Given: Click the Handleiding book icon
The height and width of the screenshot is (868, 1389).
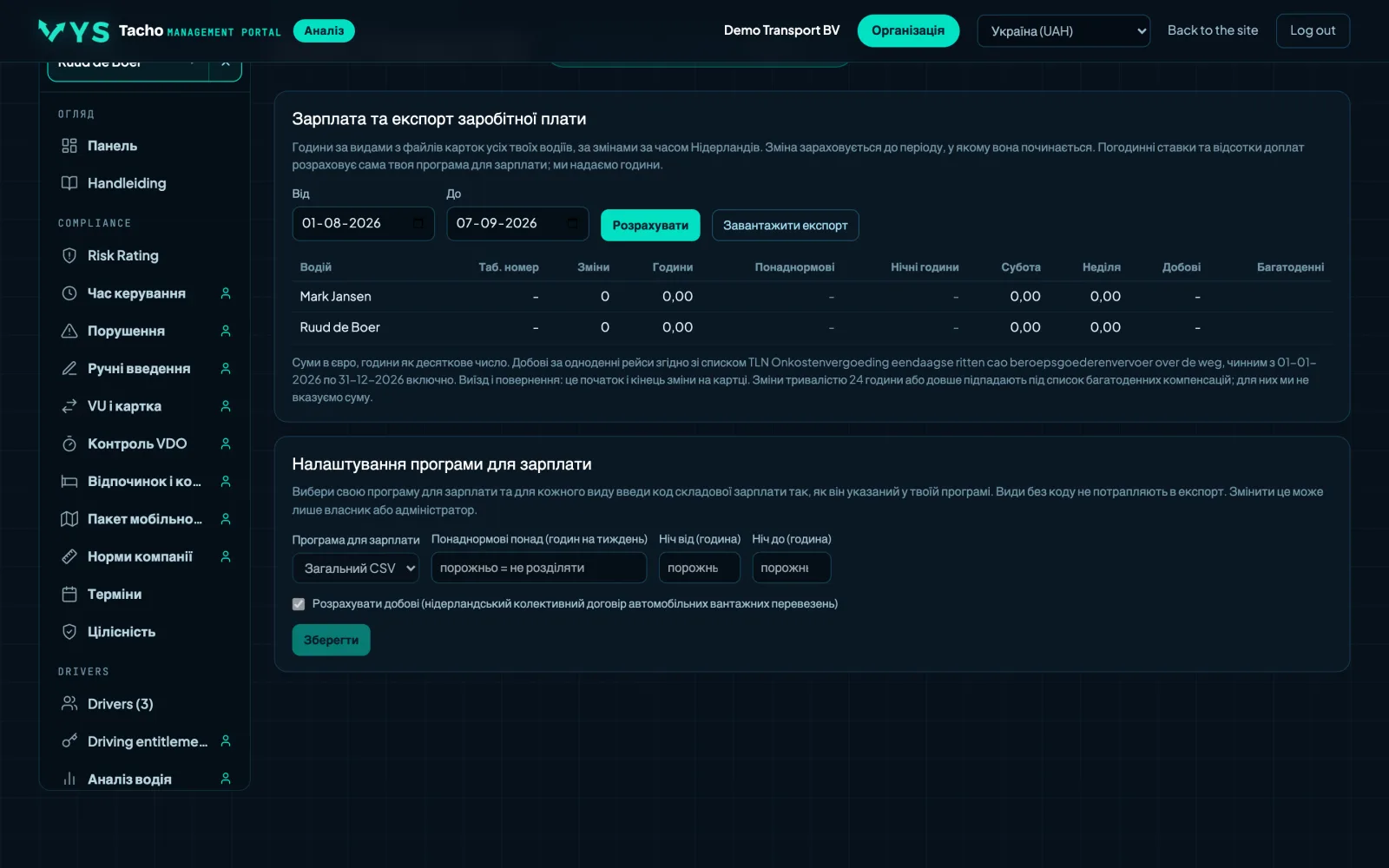Looking at the screenshot, I should click(69, 183).
